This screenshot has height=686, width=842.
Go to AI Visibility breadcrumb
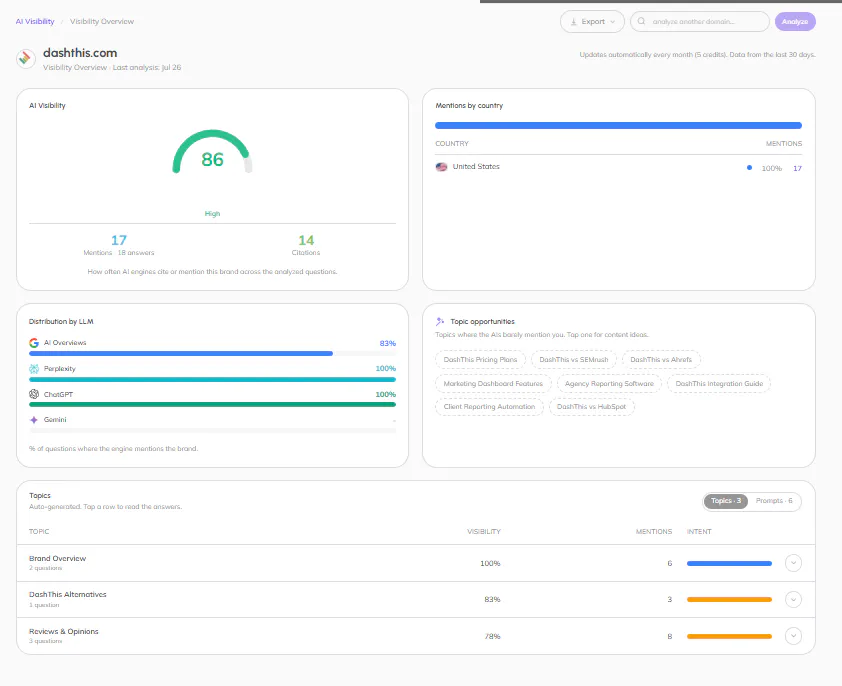pos(35,21)
